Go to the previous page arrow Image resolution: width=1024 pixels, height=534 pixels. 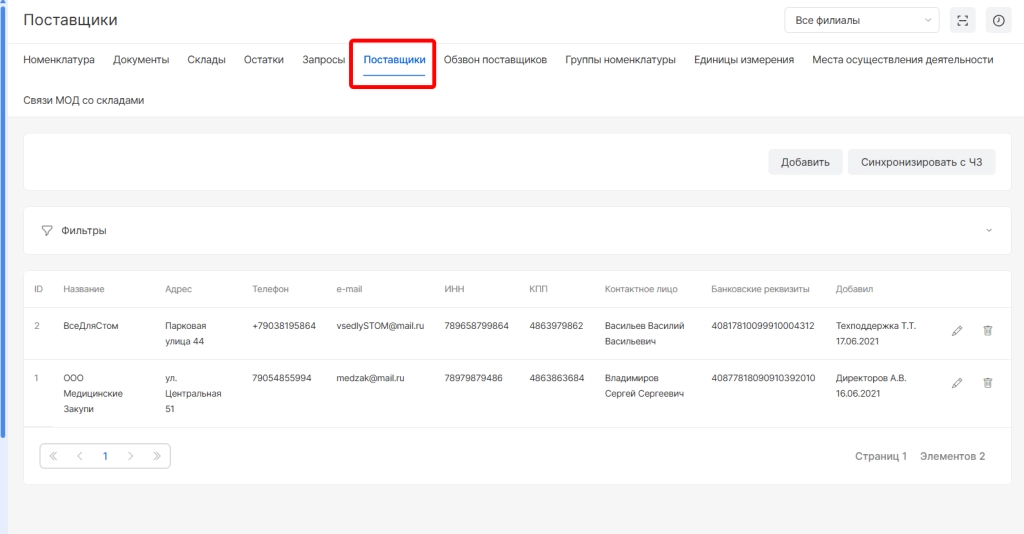(79, 456)
